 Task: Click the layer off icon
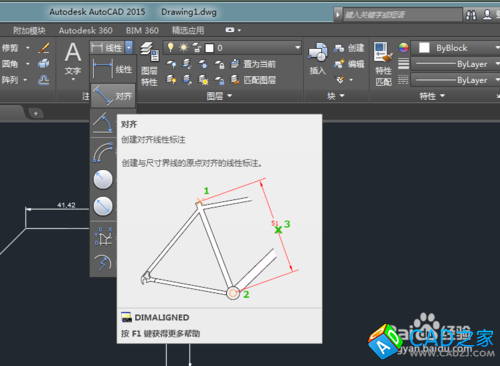click(x=171, y=64)
